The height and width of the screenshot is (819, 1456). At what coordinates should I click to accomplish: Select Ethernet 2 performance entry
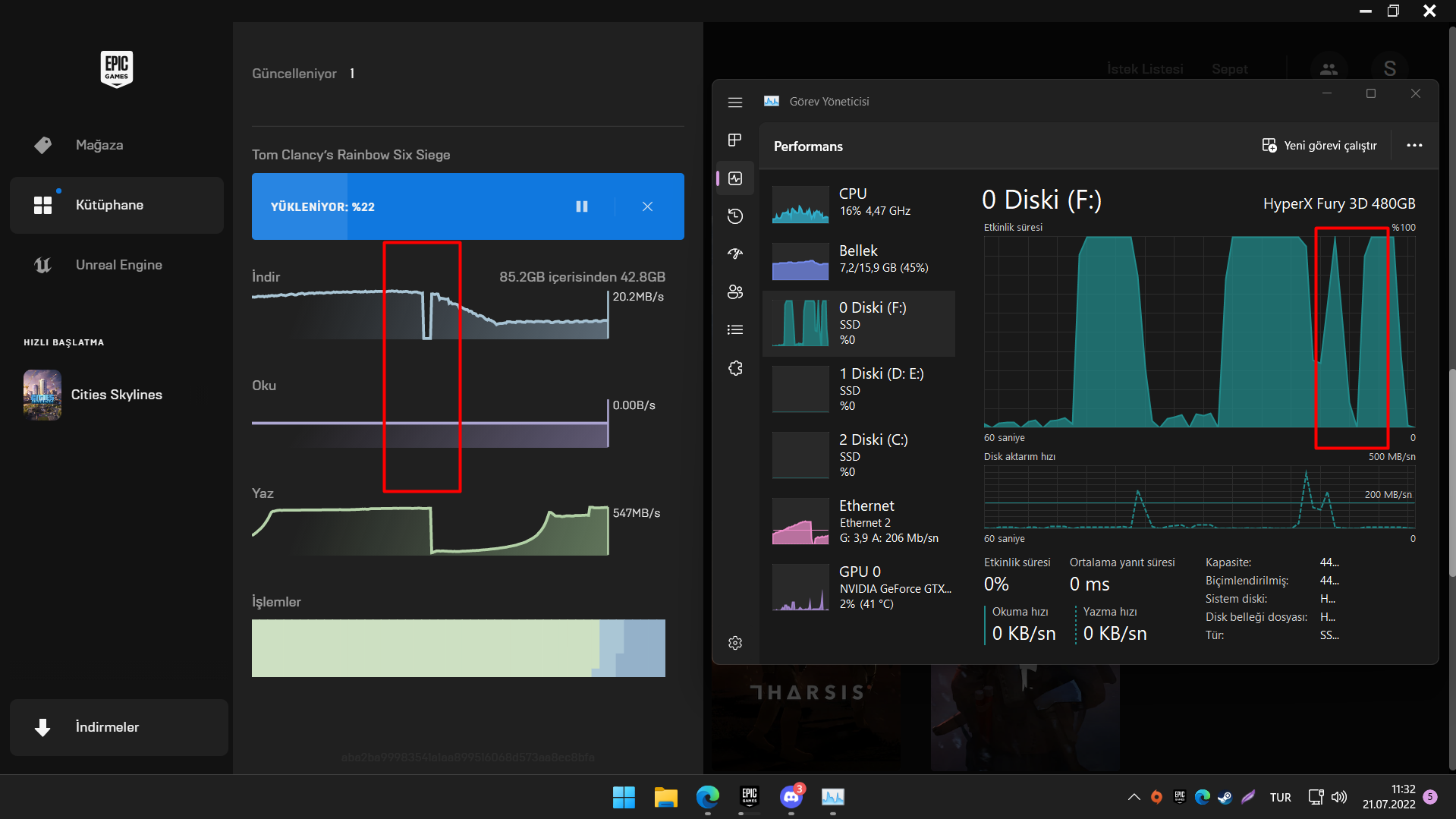click(859, 521)
